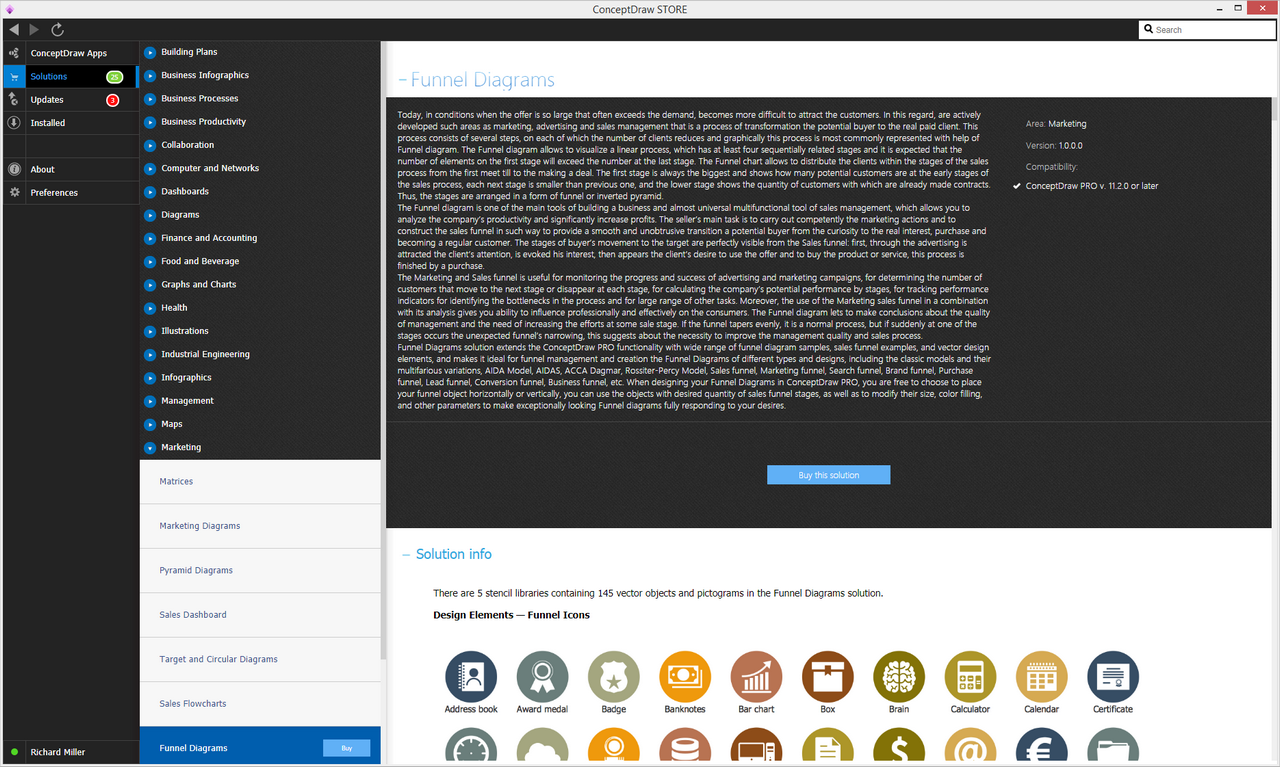This screenshot has width=1280, height=767.
Task: Select the Health category
Action: pos(174,308)
